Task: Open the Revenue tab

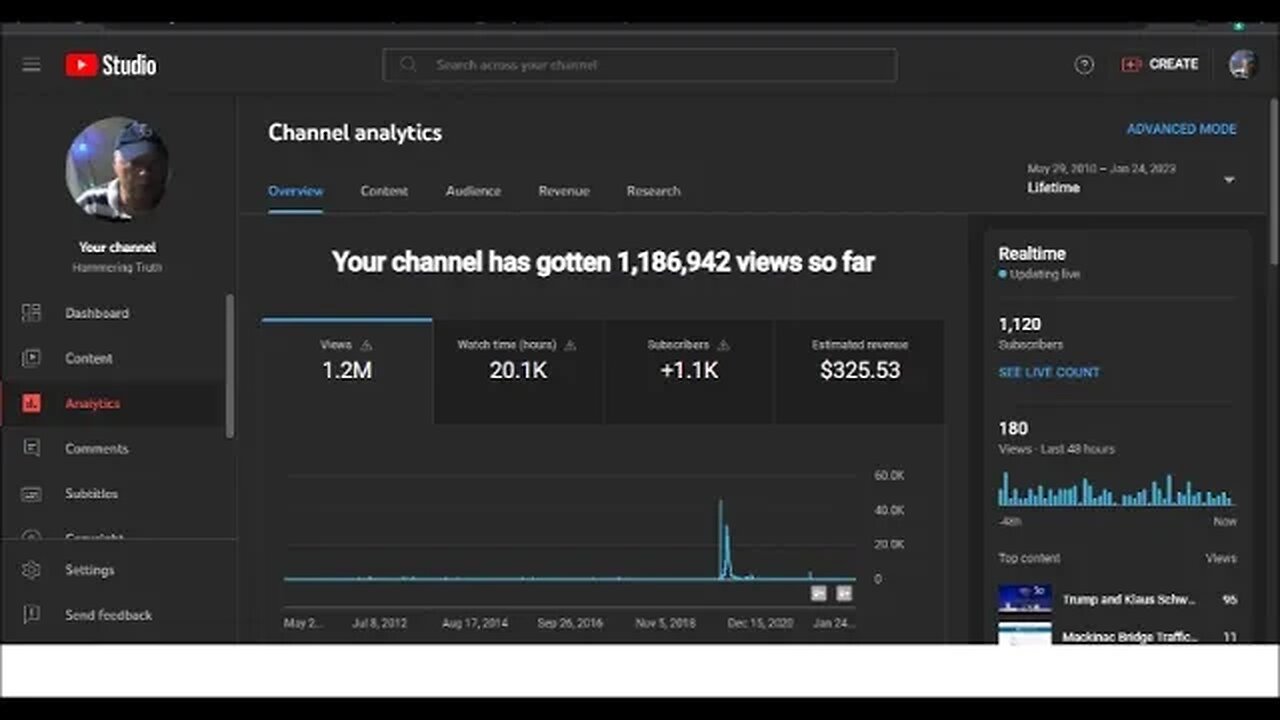Action: [564, 191]
